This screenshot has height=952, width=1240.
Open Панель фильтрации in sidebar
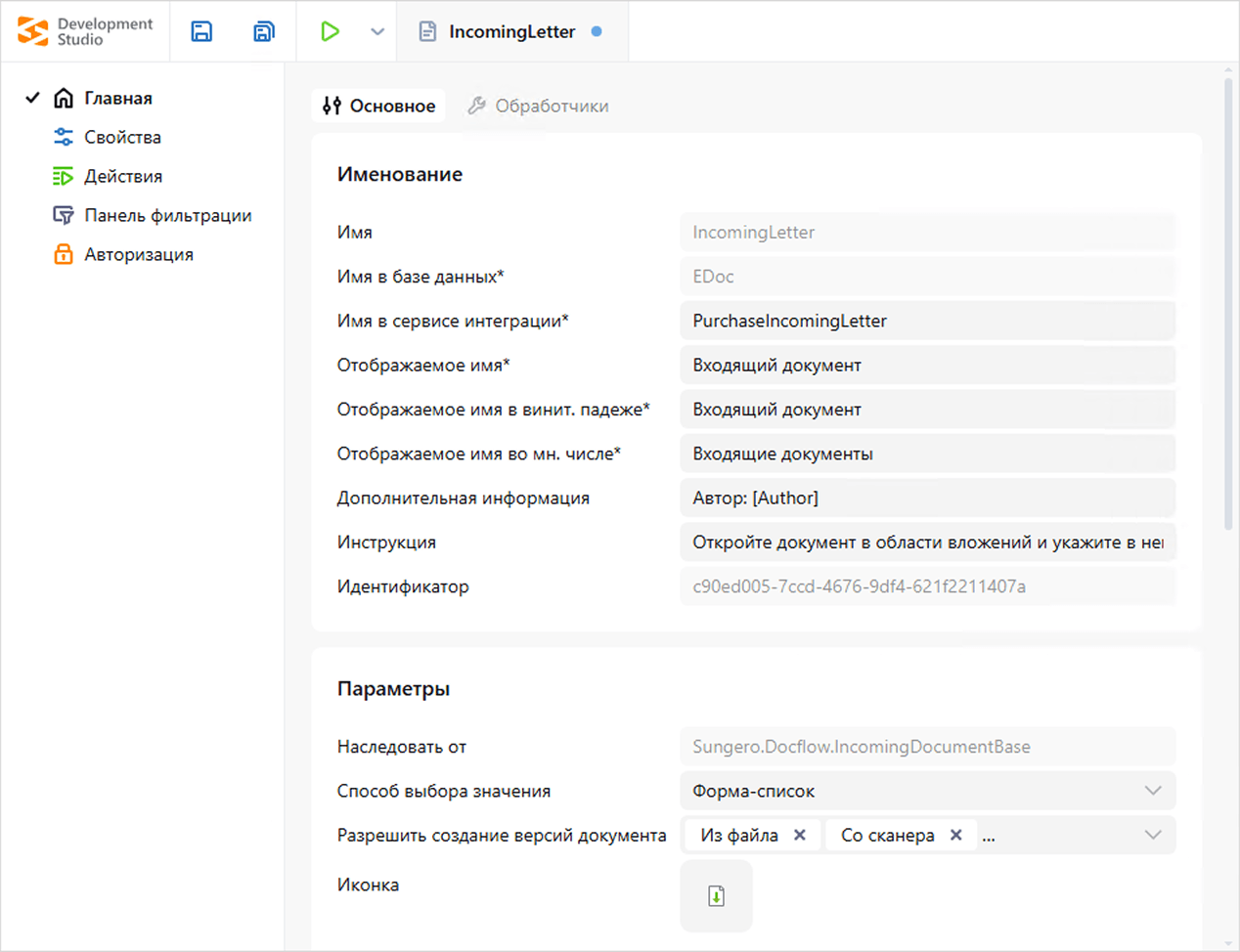click(167, 216)
